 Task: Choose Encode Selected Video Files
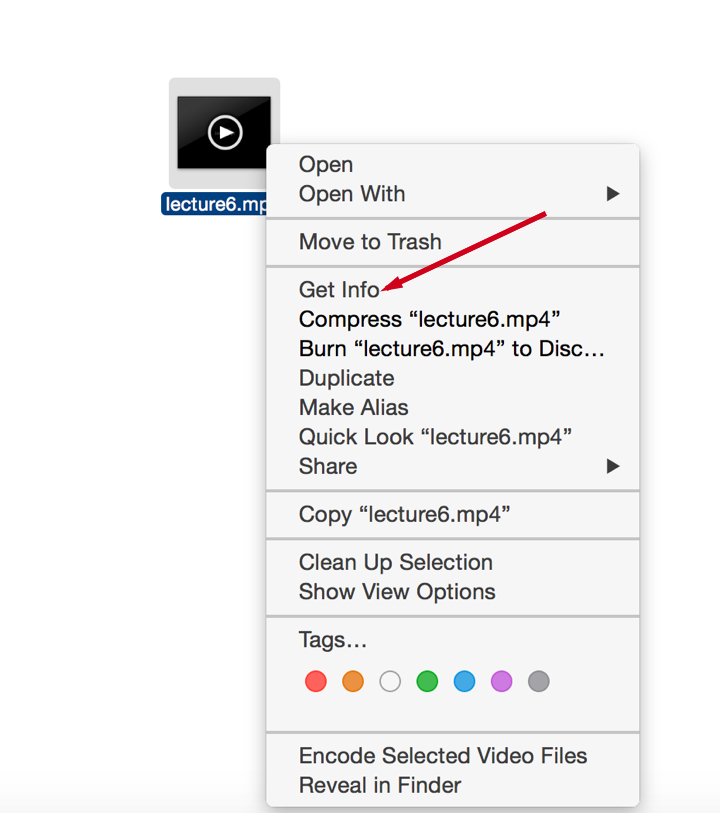coord(443,756)
